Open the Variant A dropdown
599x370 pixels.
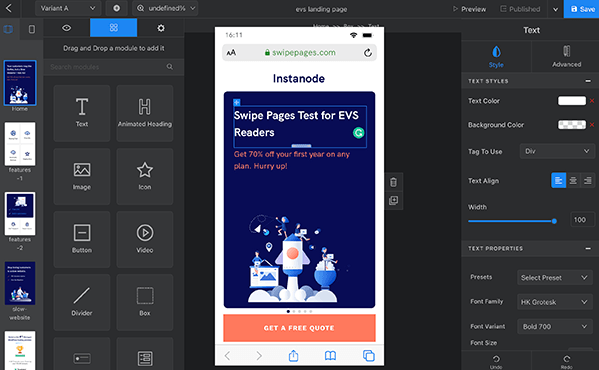[x=68, y=8]
